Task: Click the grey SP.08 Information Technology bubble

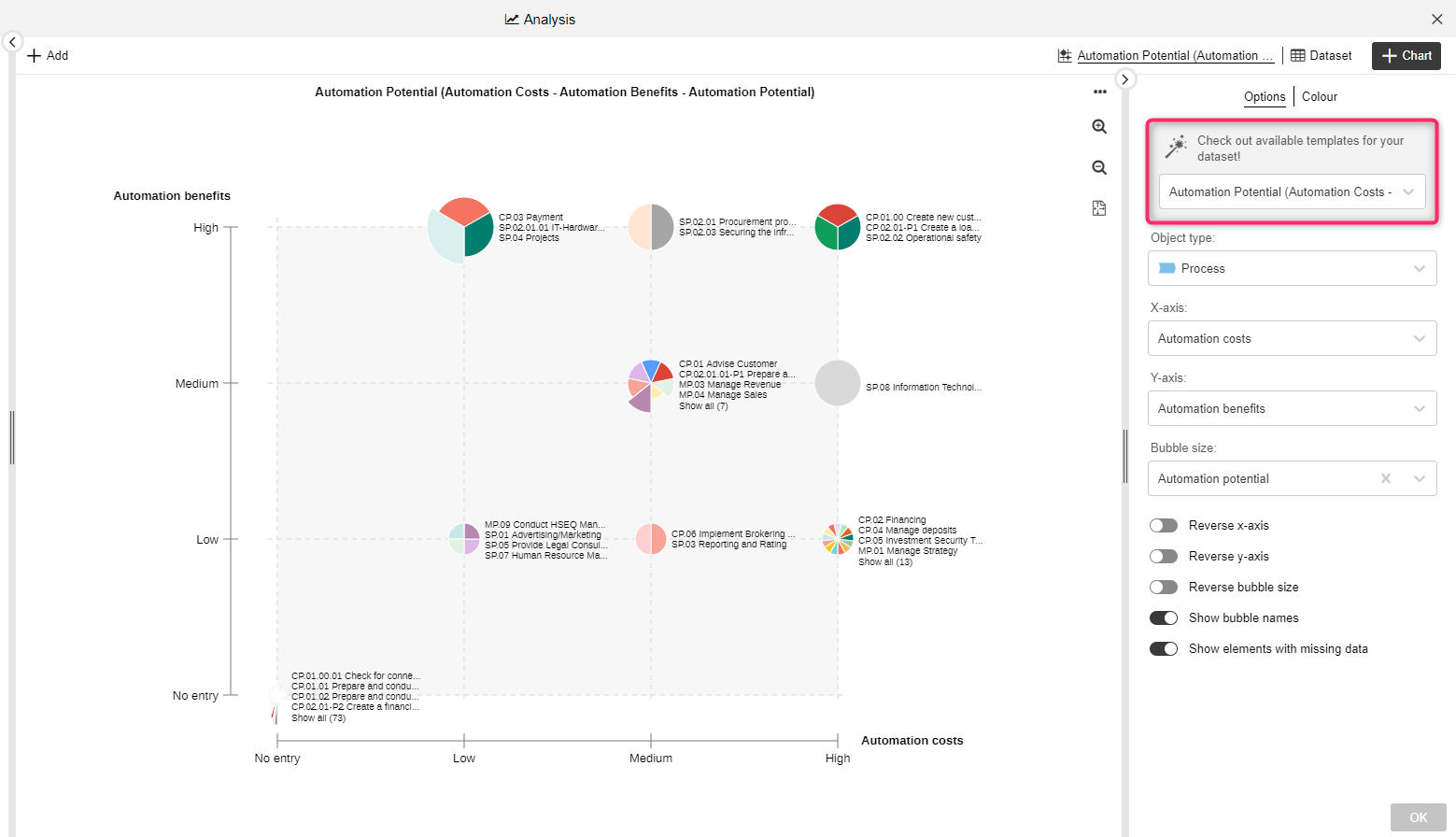Action: 837,383
